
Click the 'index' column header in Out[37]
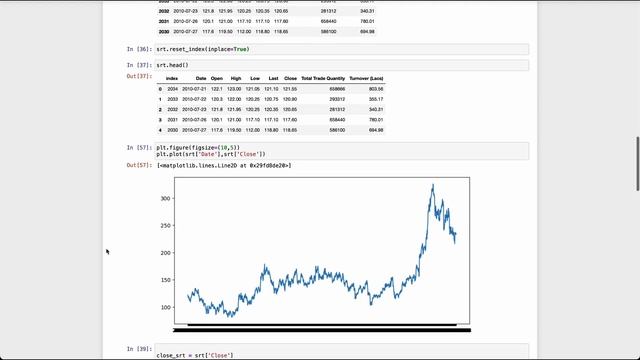click(x=172, y=78)
